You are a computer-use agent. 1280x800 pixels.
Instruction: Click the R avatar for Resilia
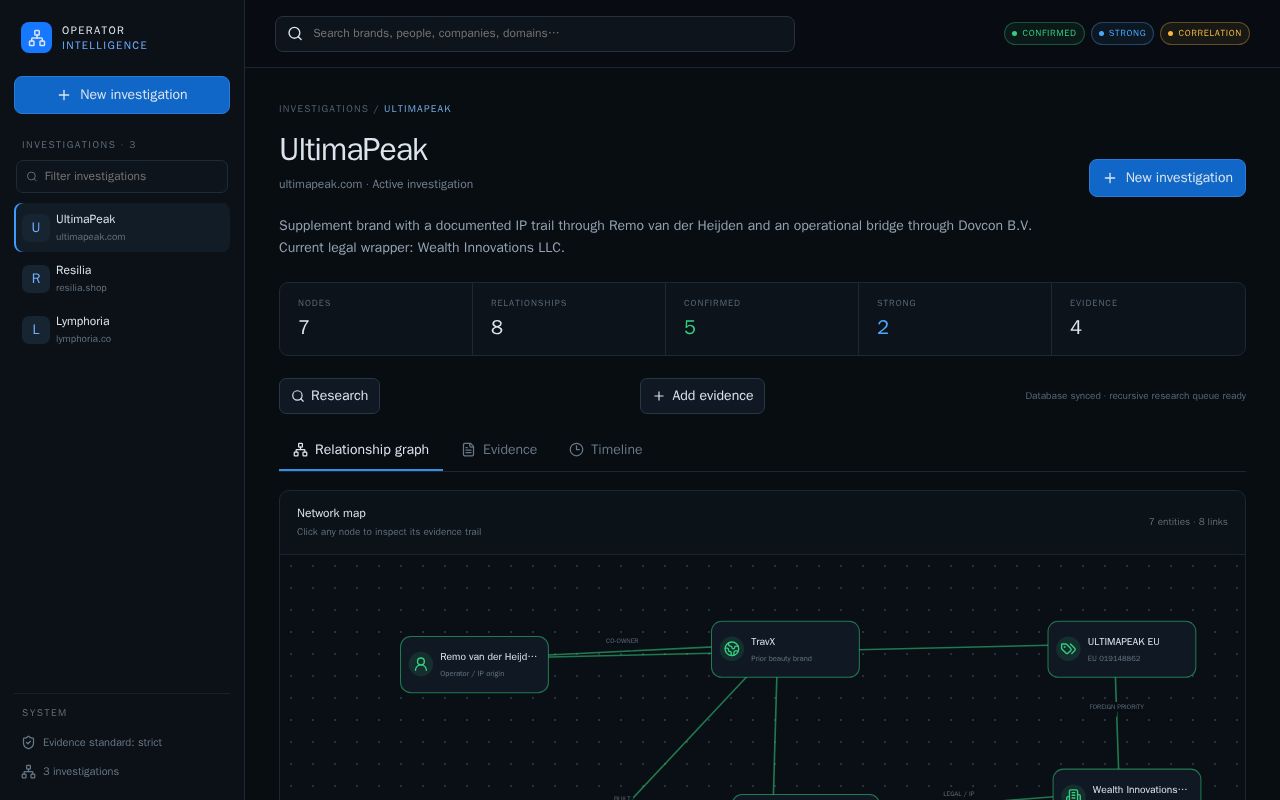tap(36, 279)
